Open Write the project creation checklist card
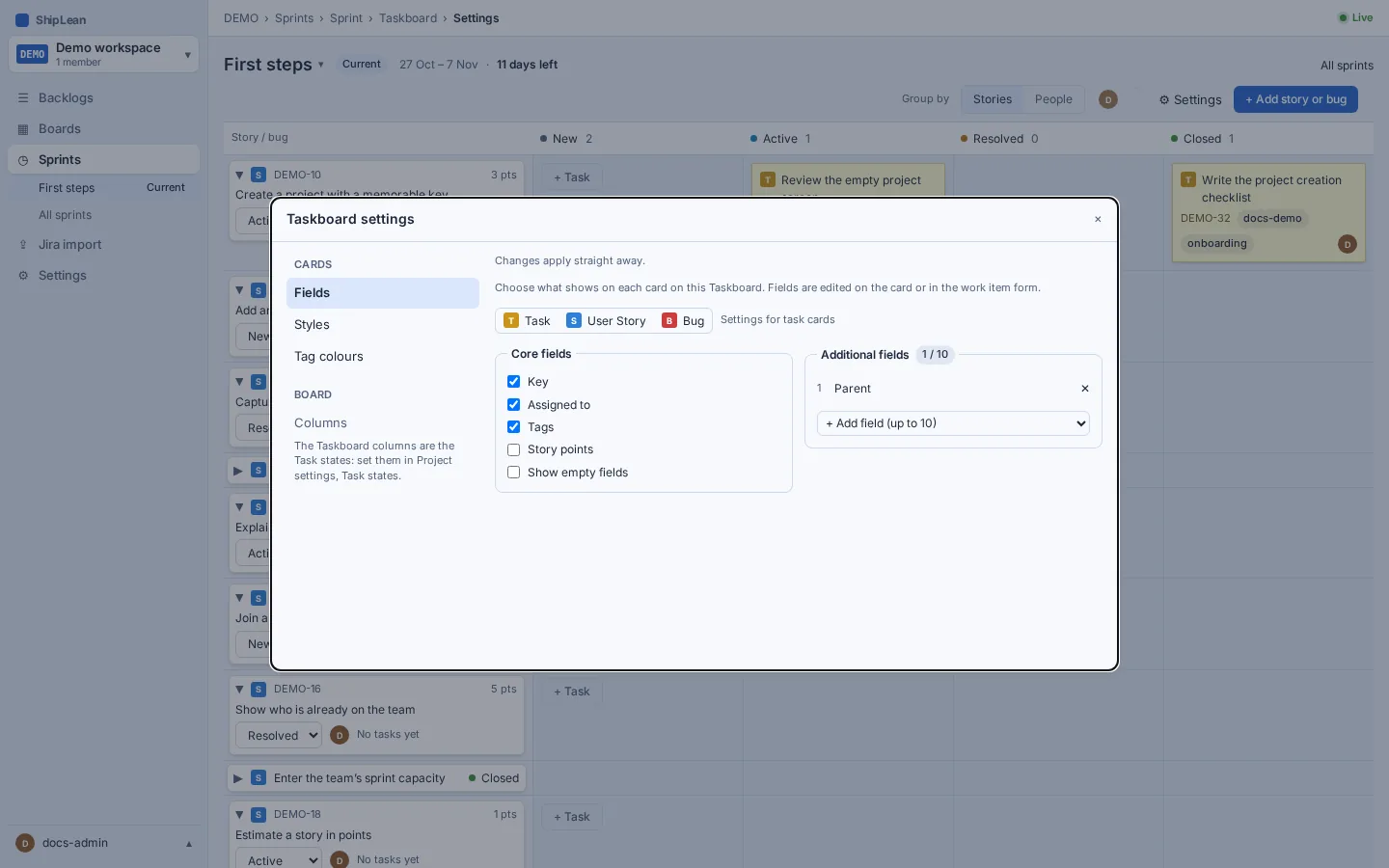The width and height of the screenshot is (1389, 868). pyautogui.click(x=1268, y=213)
